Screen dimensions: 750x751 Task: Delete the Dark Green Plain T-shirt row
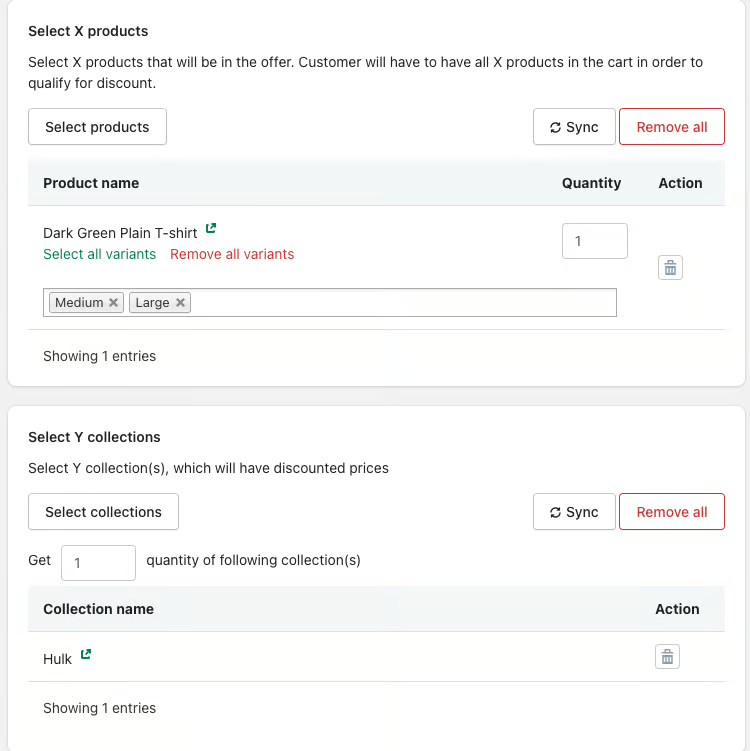pyautogui.click(x=670, y=267)
